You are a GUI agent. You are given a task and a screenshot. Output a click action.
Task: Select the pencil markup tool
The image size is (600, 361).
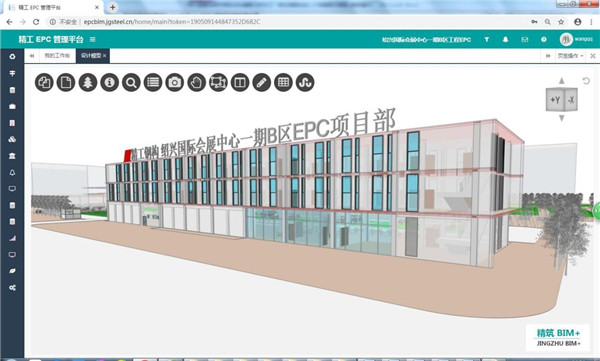[262, 82]
